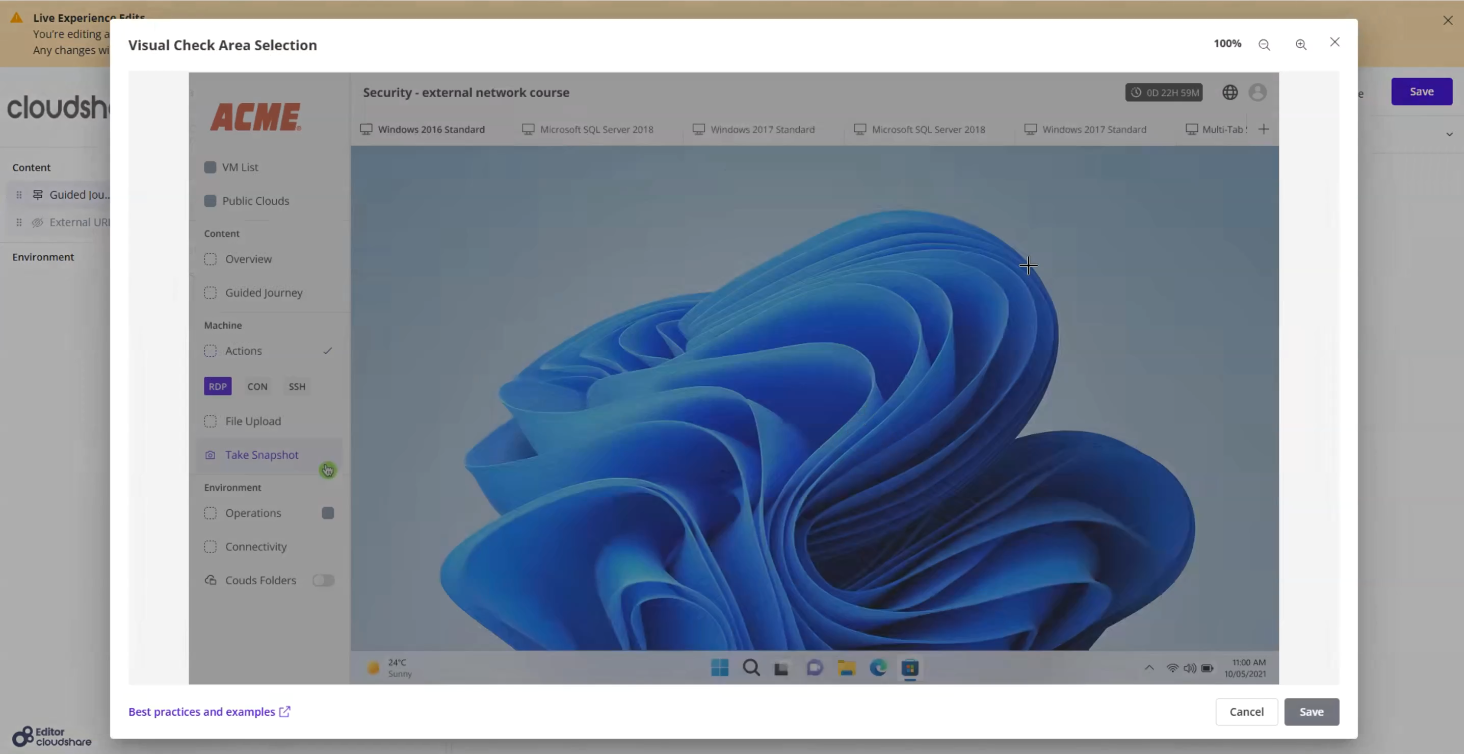The width and height of the screenshot is (1464, 754).
Task: Open the Windows Start button in the taskbar
Action: point(720,668)
